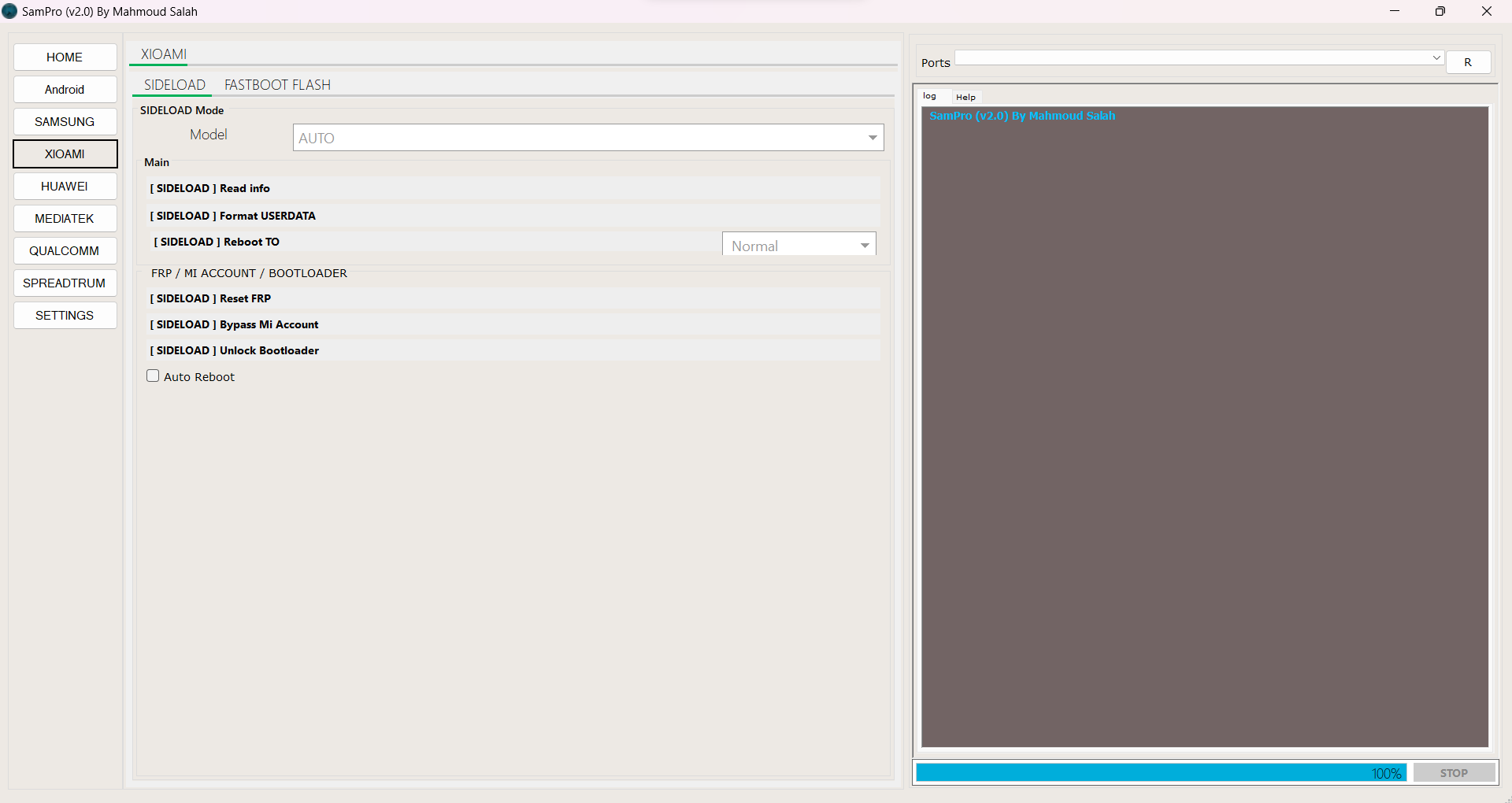Select the SPREADTRUM section
The width and height of the screenshot is (1512, 803).
coord(65,283)
